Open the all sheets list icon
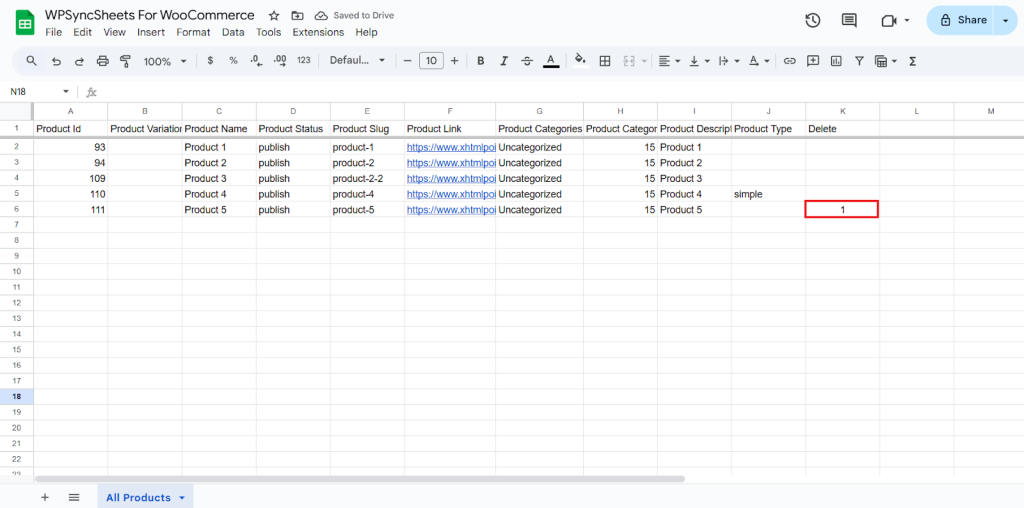 (x=74, y=497)
